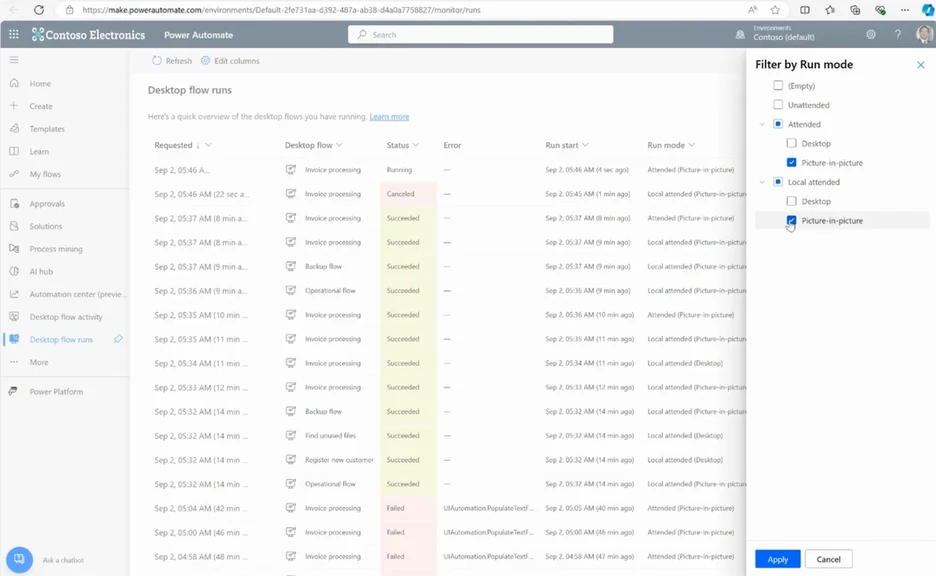The height and width of the screenshot is (576, 936).
Task: Open the Learn more link
Action: [x=390, y=116]
